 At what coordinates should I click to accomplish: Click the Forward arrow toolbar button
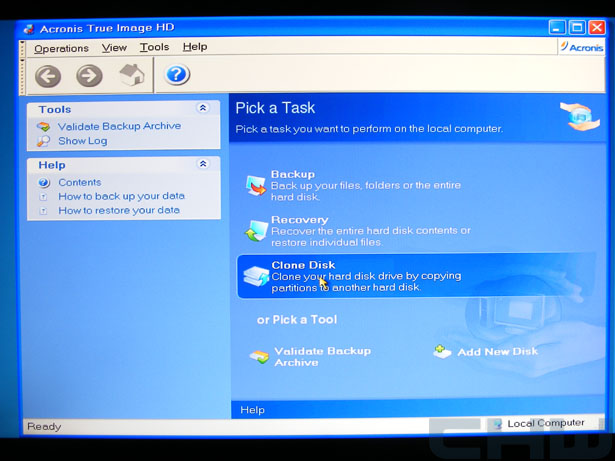click(x=89, y=75)
